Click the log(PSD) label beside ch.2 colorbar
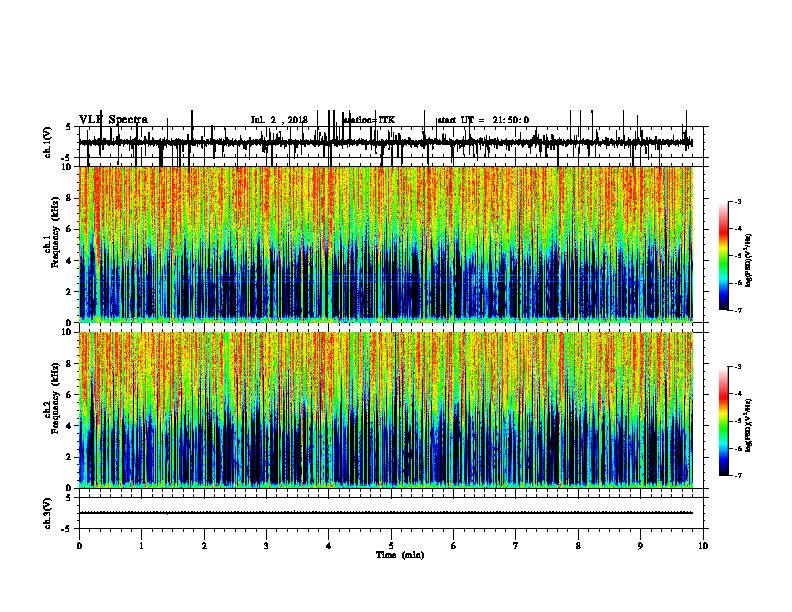 748,425
